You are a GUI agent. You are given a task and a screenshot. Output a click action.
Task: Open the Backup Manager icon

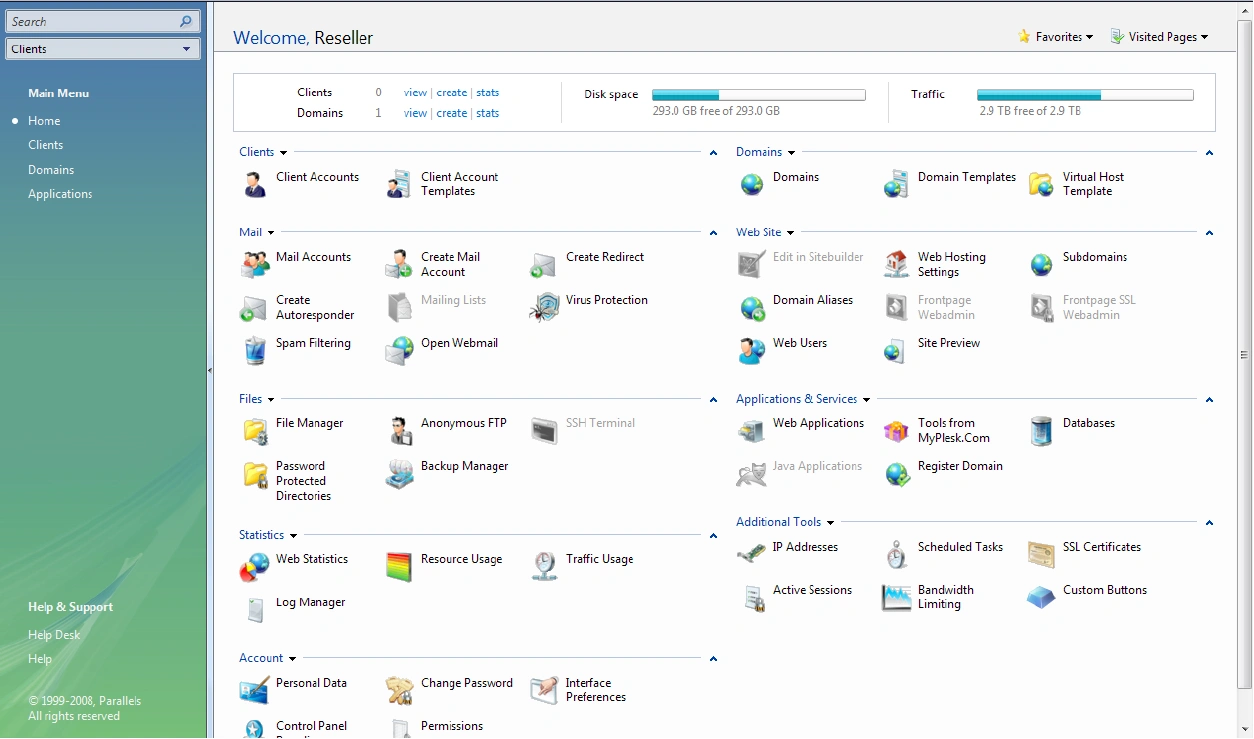[400, 473]
